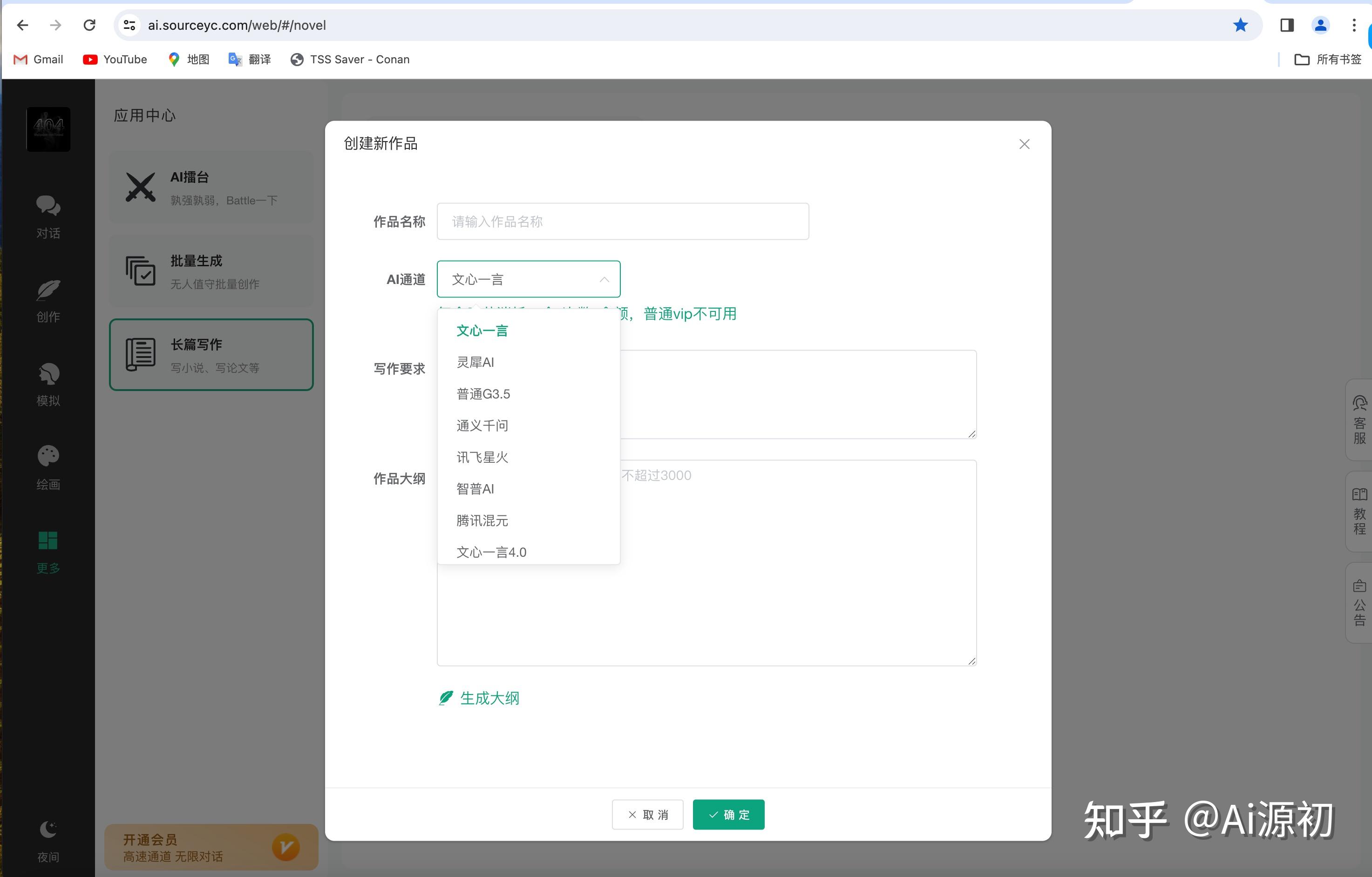Select 智普AI from the channel list
Screen dimensions: 1372x877
(528, 489)
